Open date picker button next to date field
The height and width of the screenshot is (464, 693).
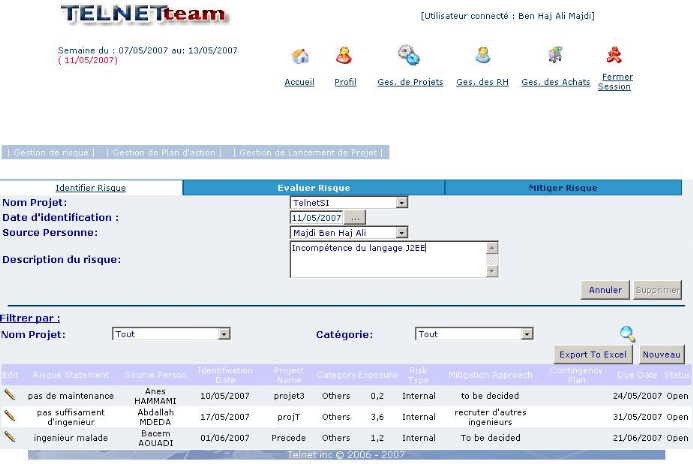point(356,217)
